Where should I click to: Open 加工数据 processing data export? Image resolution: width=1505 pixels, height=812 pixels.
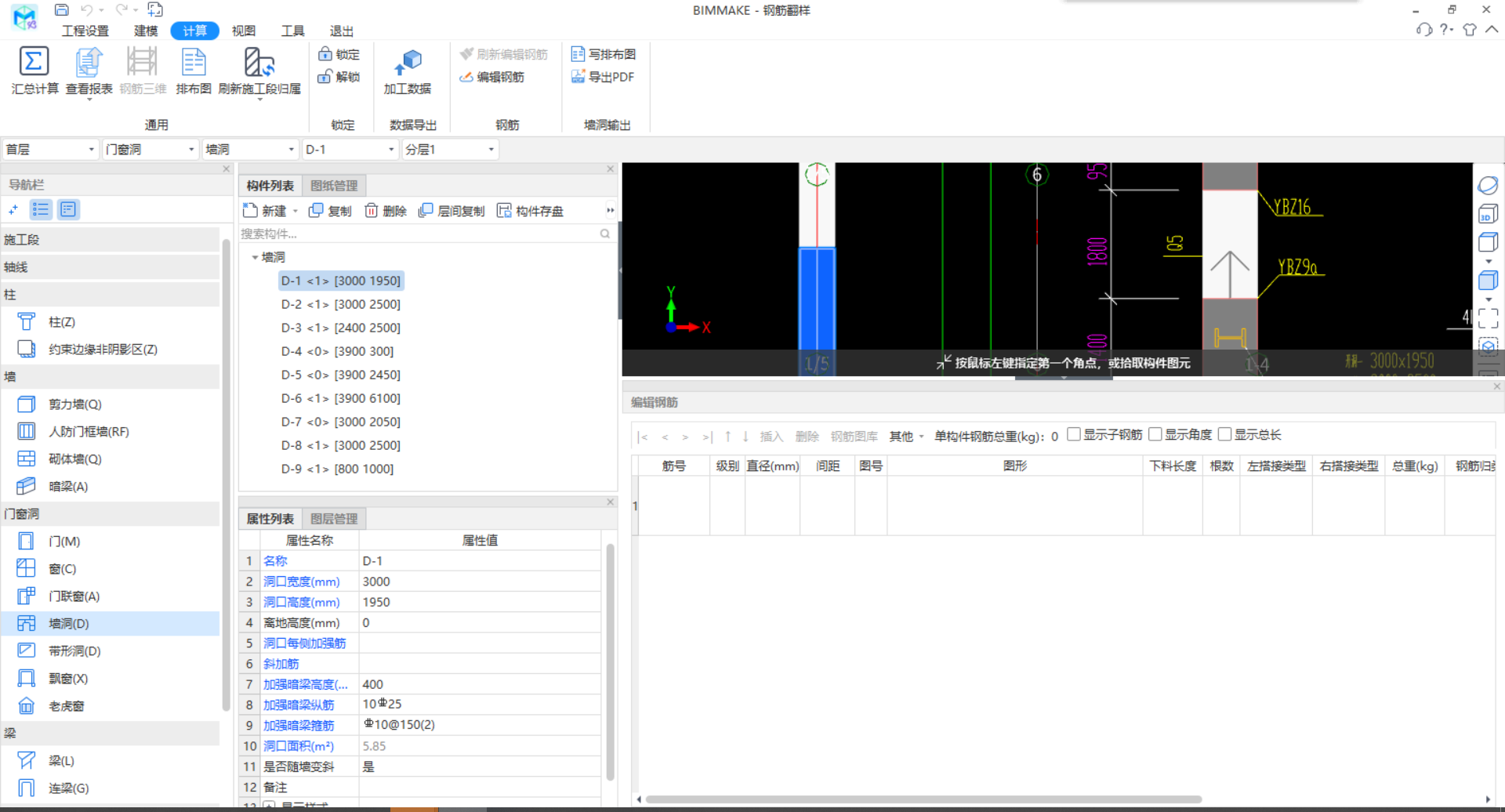point(407,71)
